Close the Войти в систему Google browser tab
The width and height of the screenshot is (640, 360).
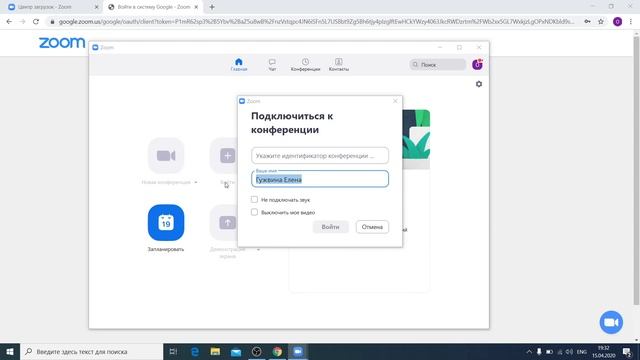[196, 7]
